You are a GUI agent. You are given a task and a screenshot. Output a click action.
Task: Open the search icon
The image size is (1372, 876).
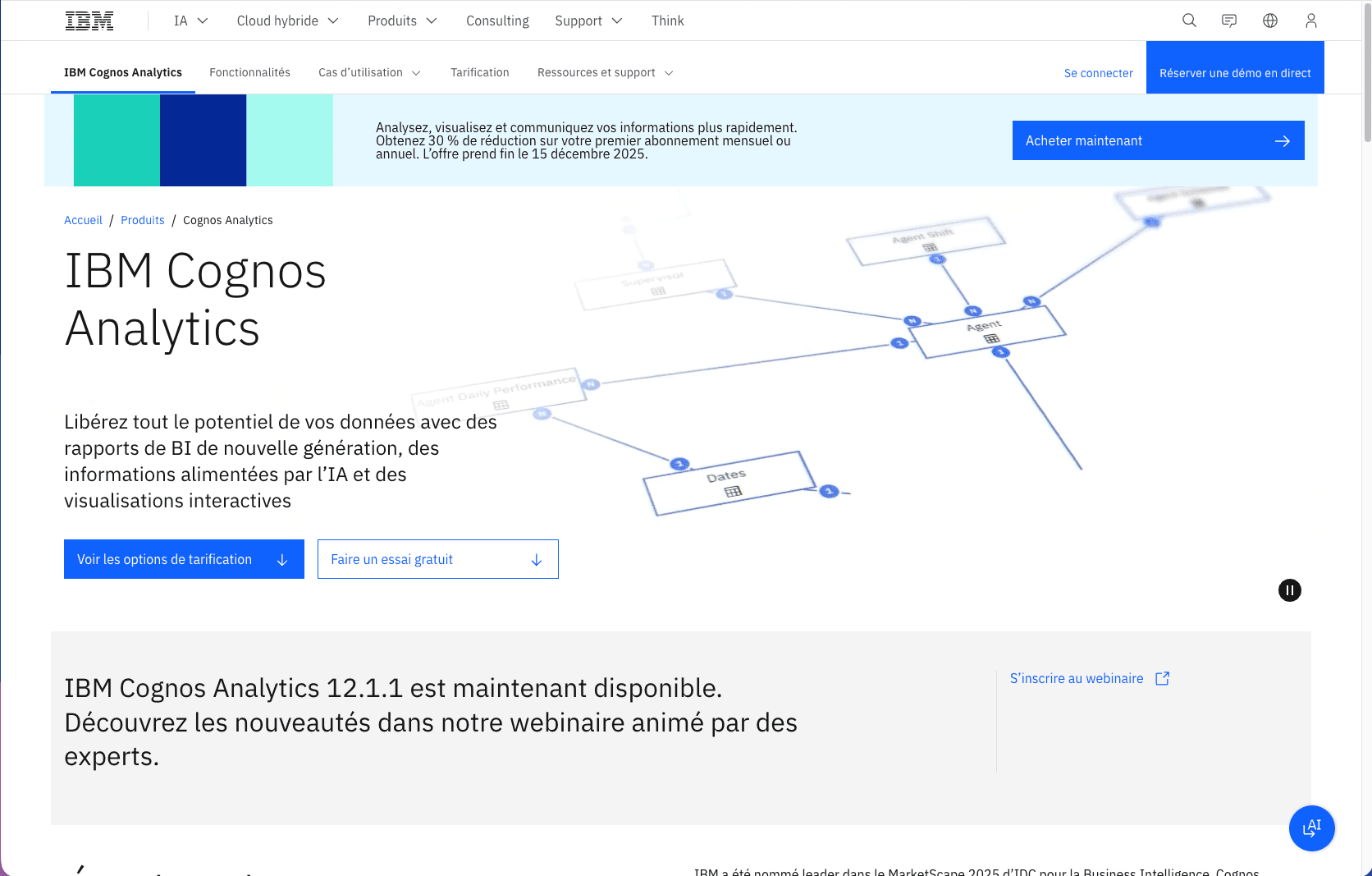pyautogui.click(x=1189, y=21)
